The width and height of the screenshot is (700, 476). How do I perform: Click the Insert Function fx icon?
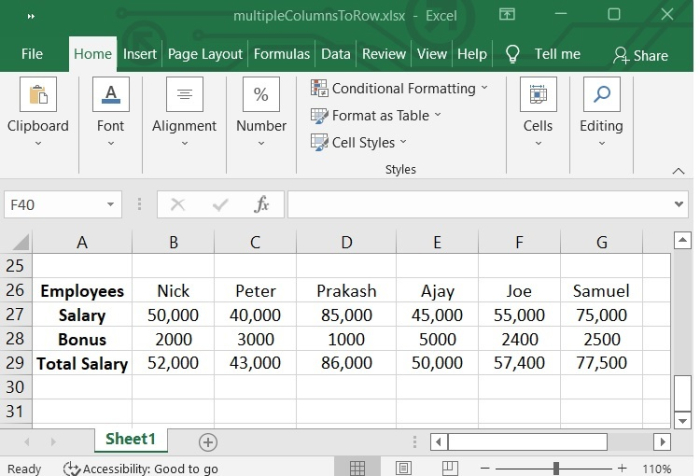coord(262,205)
